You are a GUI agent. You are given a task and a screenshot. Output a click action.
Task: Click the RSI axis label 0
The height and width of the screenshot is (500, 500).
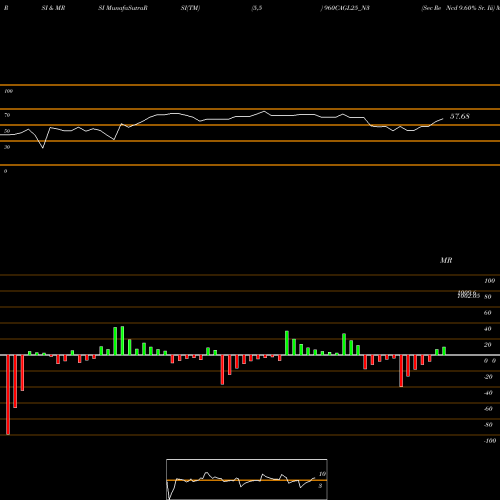(x=5, y=171)
